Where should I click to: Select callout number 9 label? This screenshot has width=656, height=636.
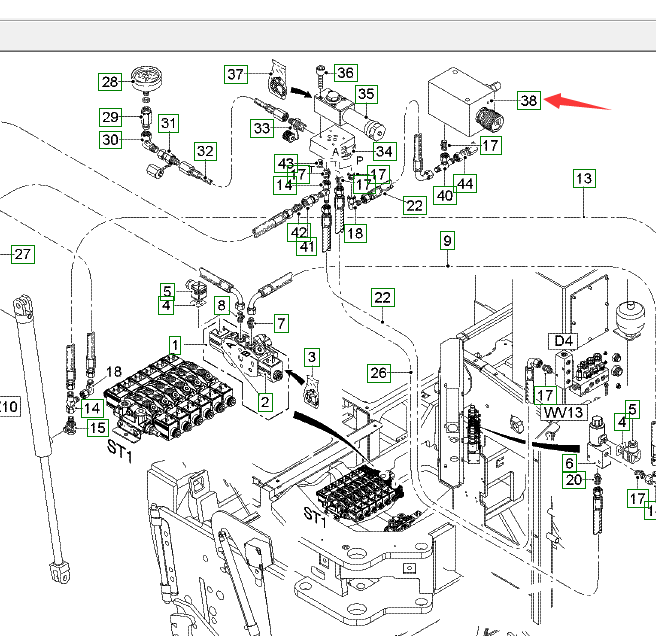[447, 240]
